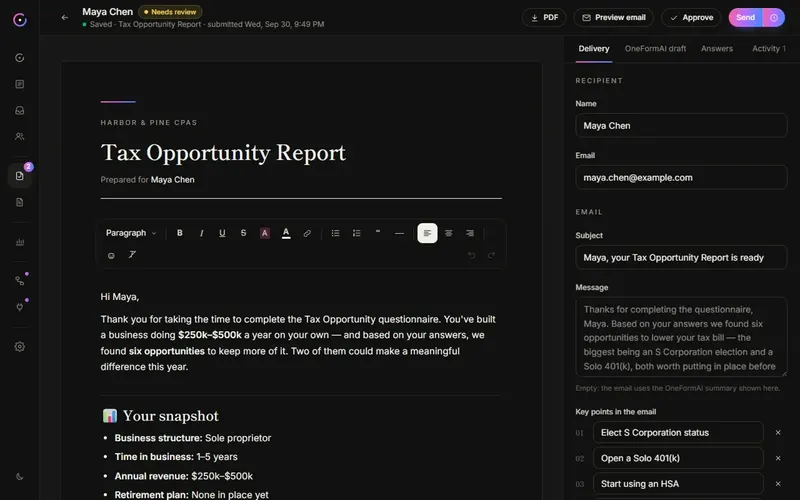The height and width of the screenshot is (500, 800).
Task: Open the settings gear icon
Action: (19, 346)
